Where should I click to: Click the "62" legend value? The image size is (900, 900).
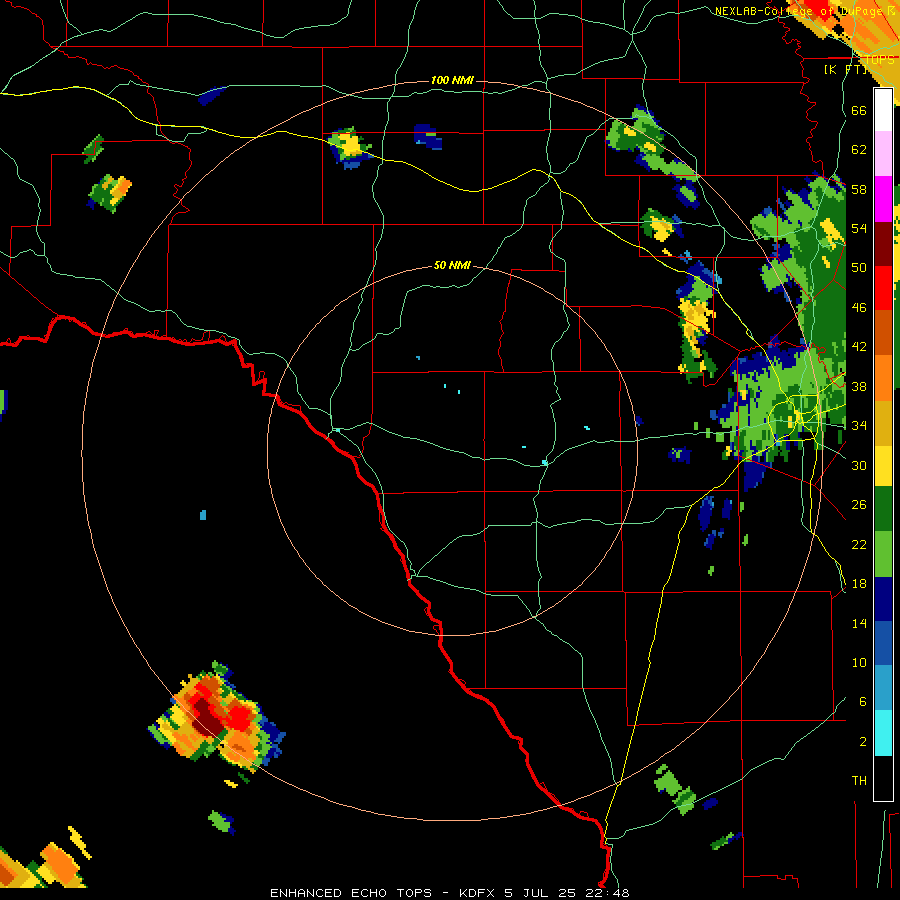pyautogui.click(x=859, y=150)
